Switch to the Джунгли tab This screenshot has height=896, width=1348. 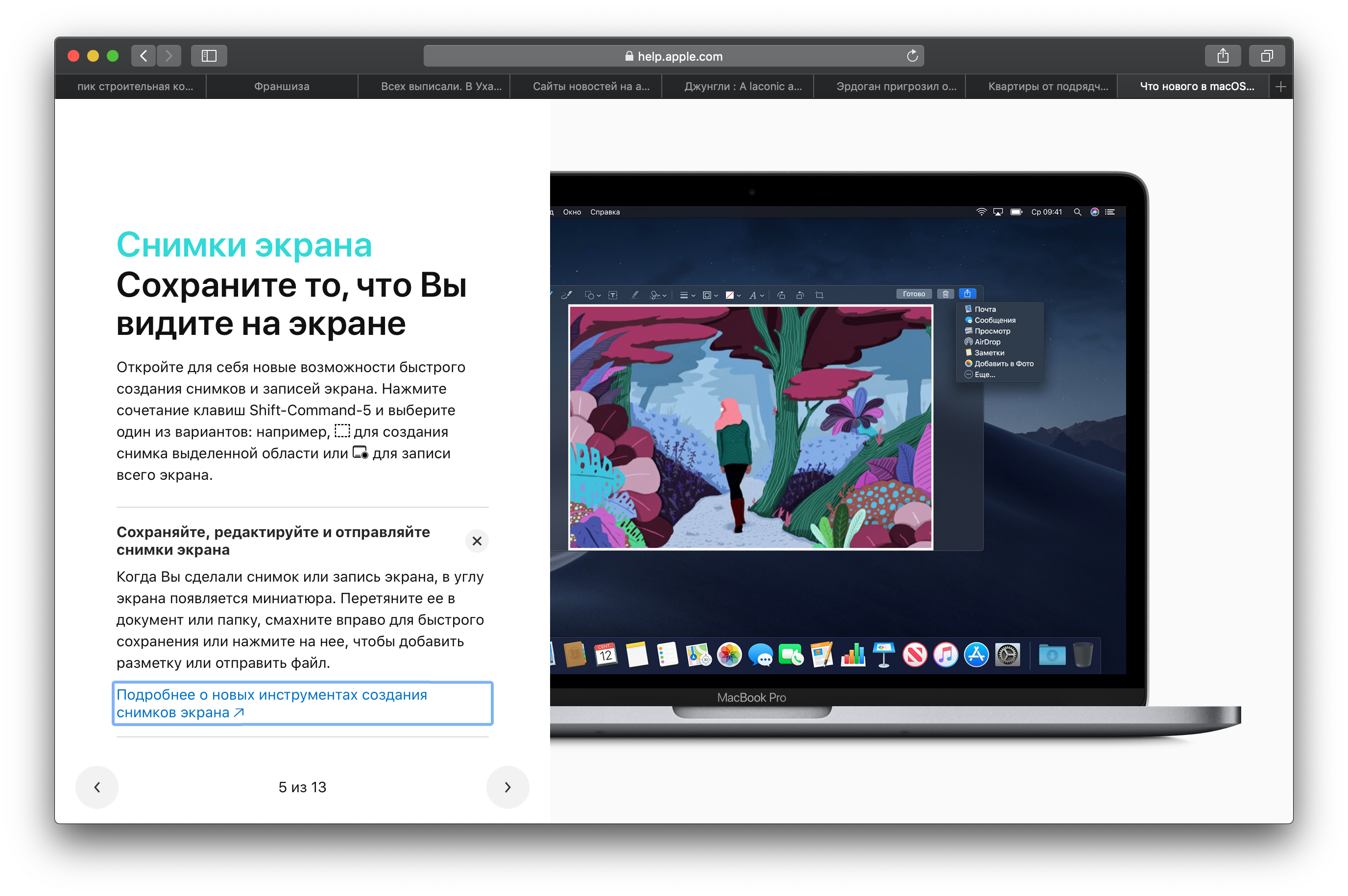pos(743,87)
